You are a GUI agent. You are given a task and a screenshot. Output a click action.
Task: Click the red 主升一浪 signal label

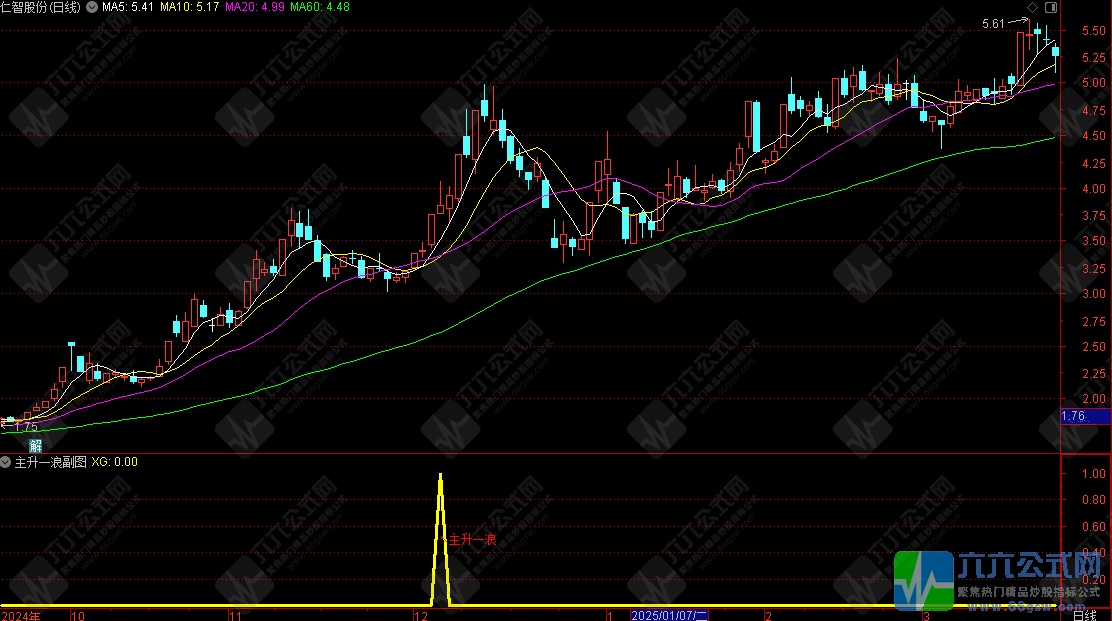[x=472, y=540]
